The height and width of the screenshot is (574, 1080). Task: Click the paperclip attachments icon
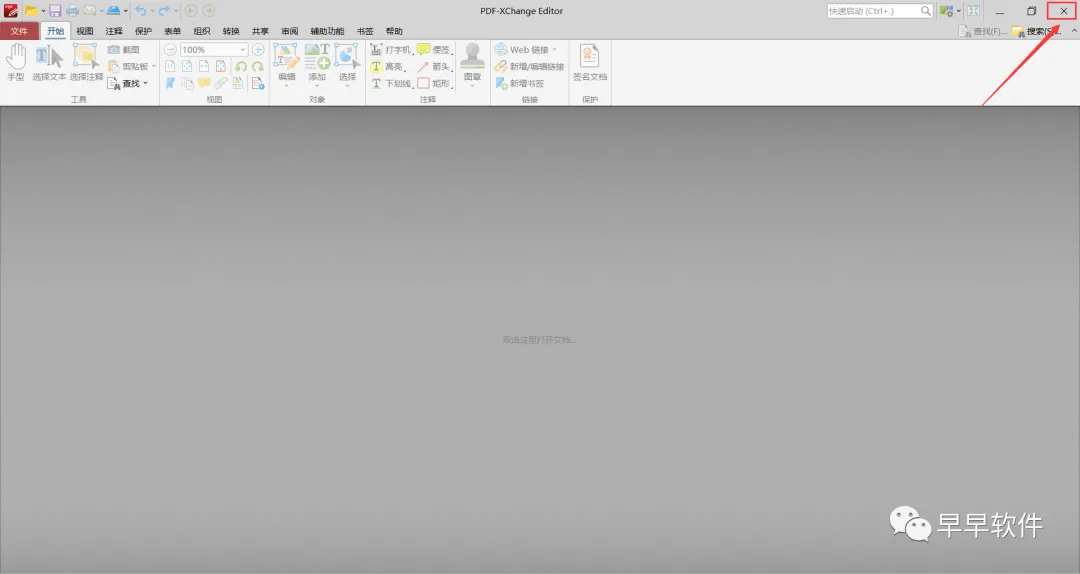[x=220, y=83]
